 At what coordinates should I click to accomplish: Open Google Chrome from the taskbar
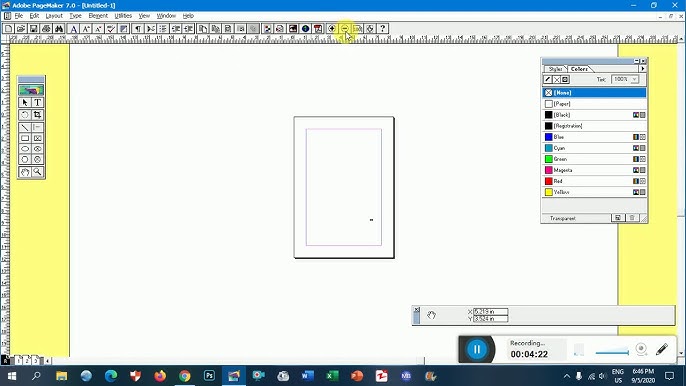(185, 375)
